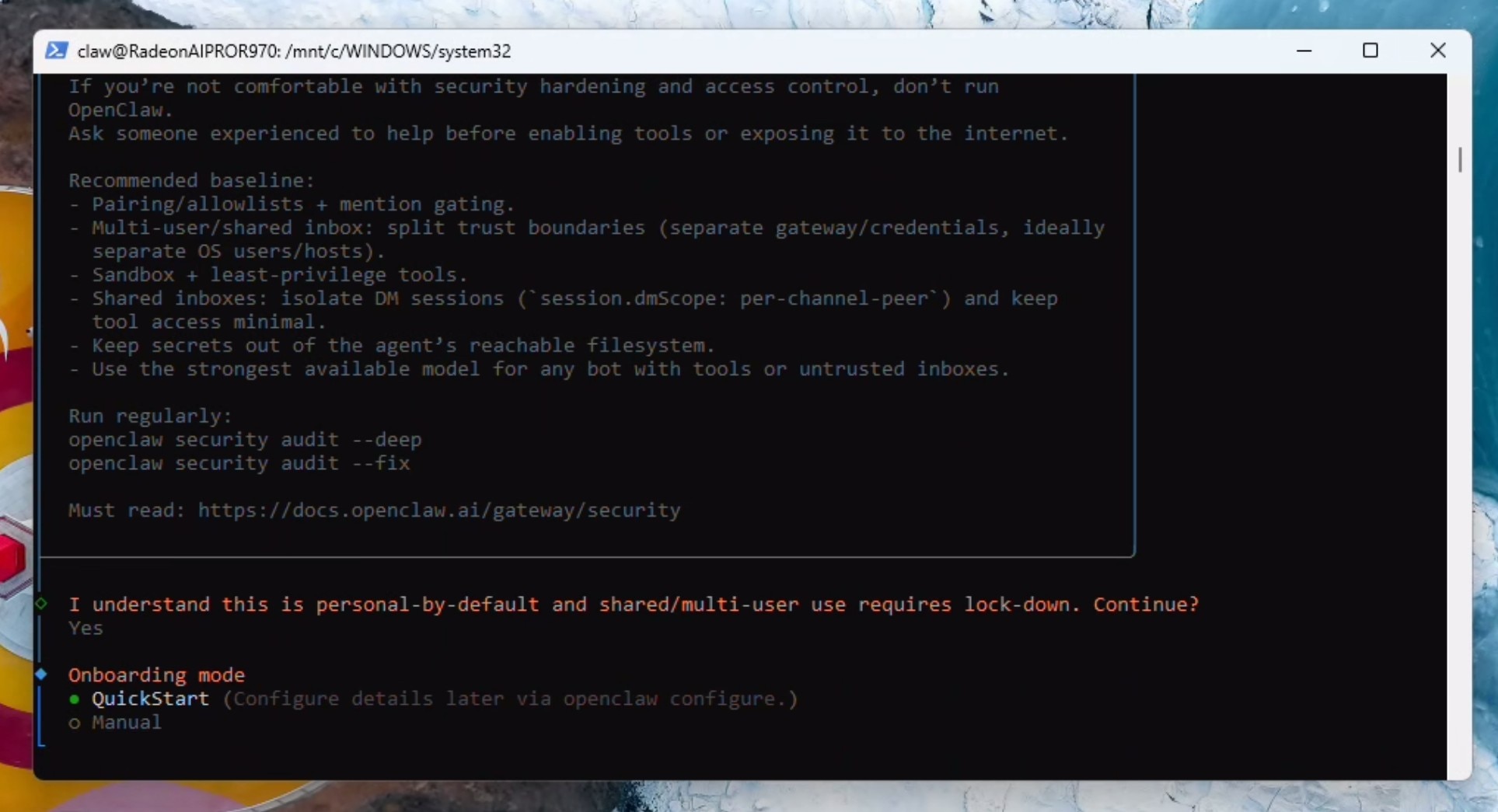1498x812 pixels.
Task: Click the orange diamond beside Onboarding mode
Action: tap(42, 674)
